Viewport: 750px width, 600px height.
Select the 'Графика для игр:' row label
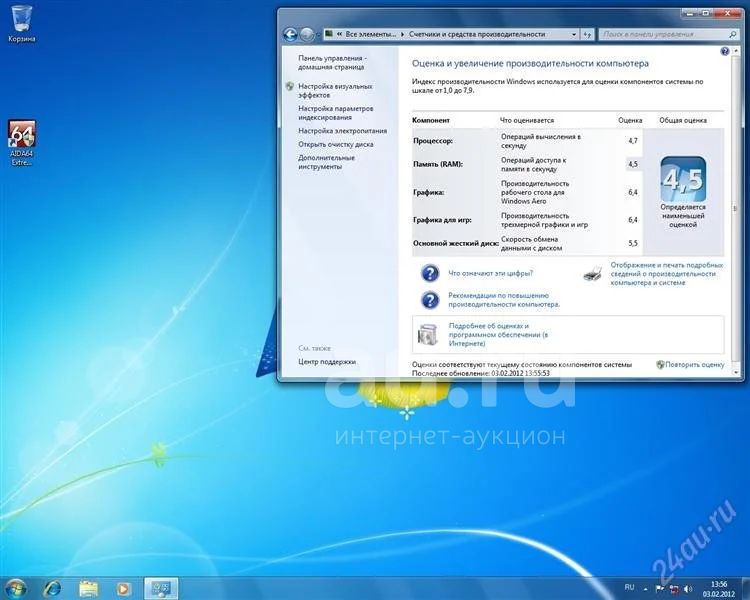442,220
